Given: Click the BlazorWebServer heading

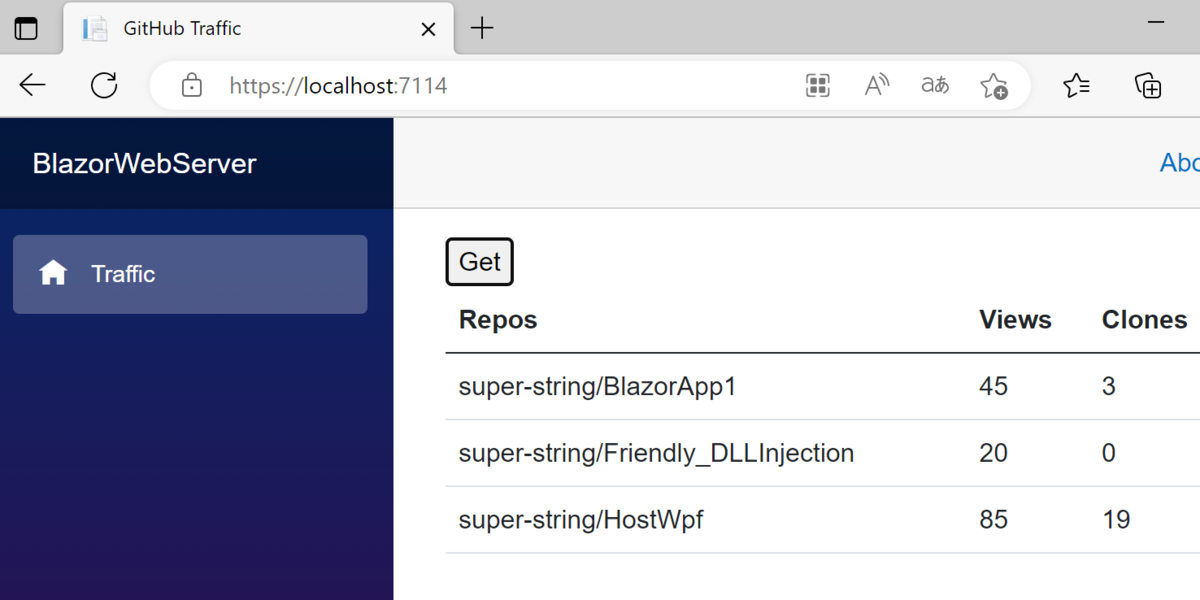Looking at the screenshot, I should tap(144, 163).
